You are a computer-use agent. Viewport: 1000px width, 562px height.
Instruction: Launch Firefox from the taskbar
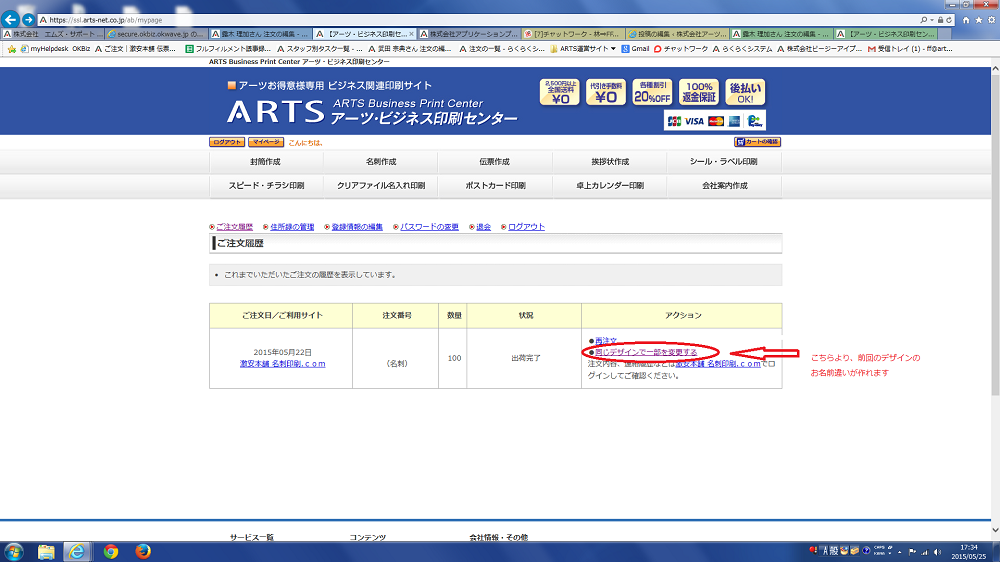coord(143,552)
